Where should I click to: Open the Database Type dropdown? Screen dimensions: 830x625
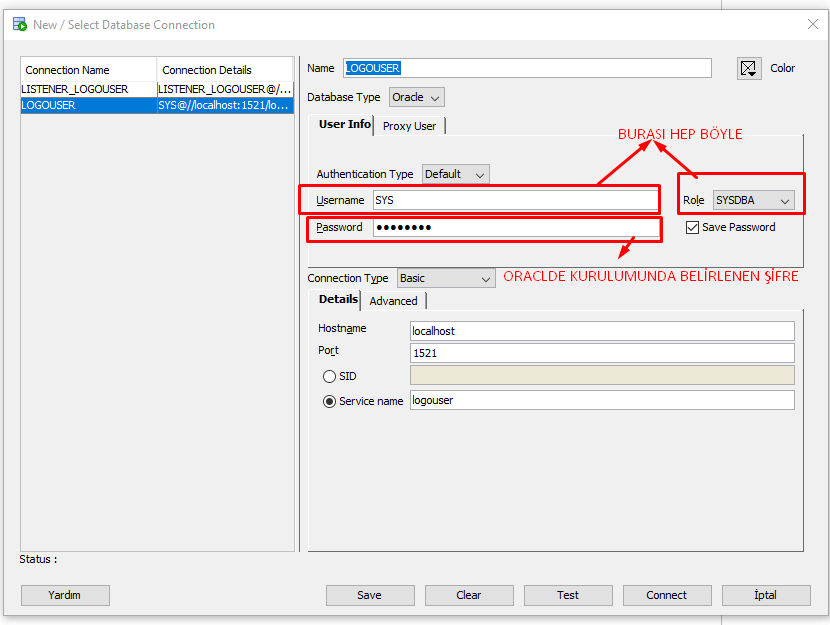(x=417, y=97)
